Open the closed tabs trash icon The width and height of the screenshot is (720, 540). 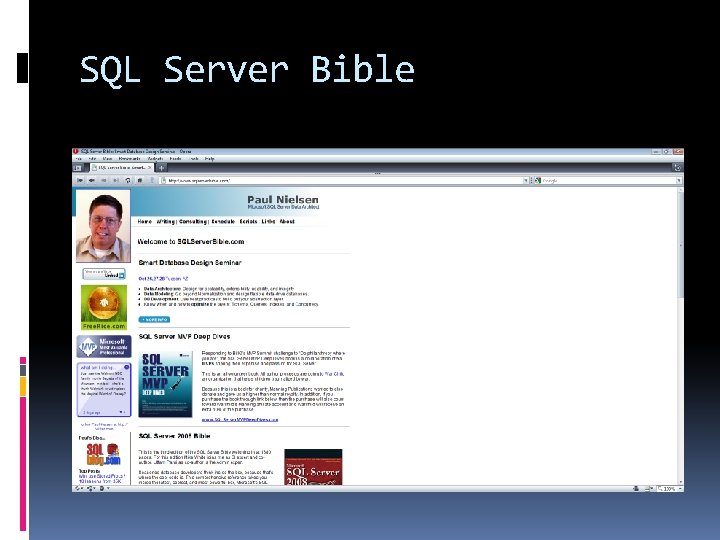(x=677, y=168)
